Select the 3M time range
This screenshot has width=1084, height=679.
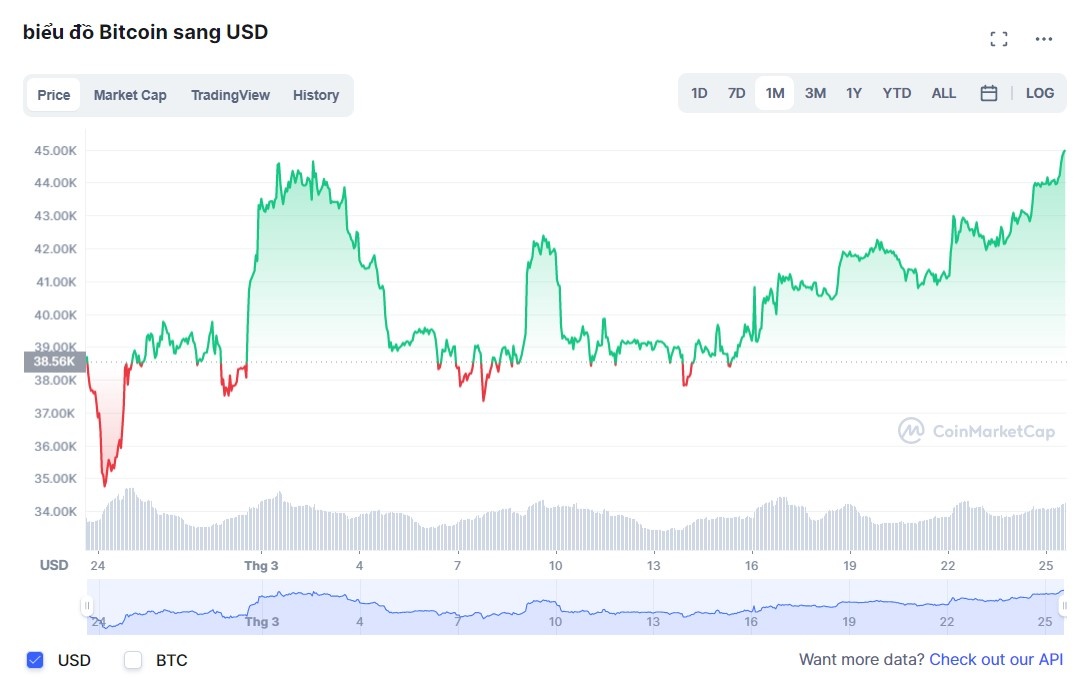(x=815, y=92)
